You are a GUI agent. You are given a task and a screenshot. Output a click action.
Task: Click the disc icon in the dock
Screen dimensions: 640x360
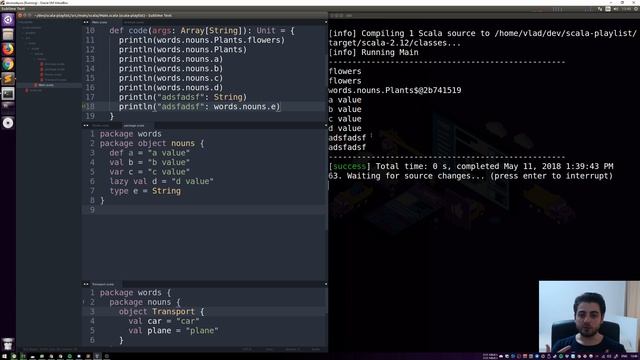click(8, 123)
